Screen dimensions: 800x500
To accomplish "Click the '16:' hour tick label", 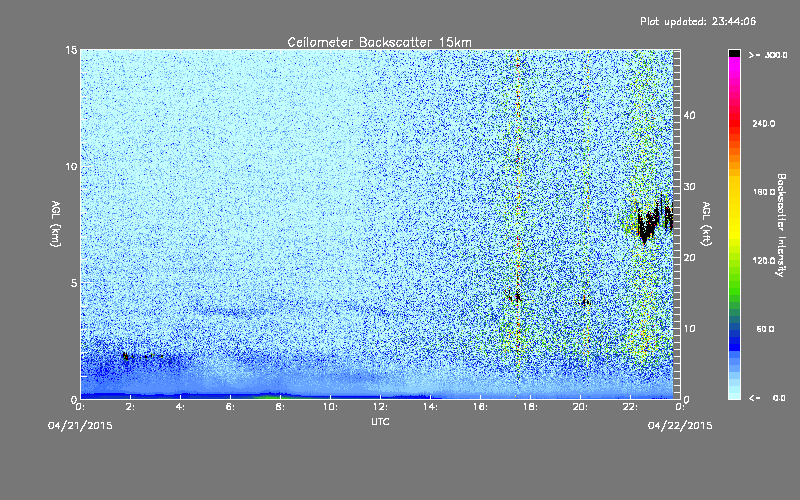I will 480,407.
